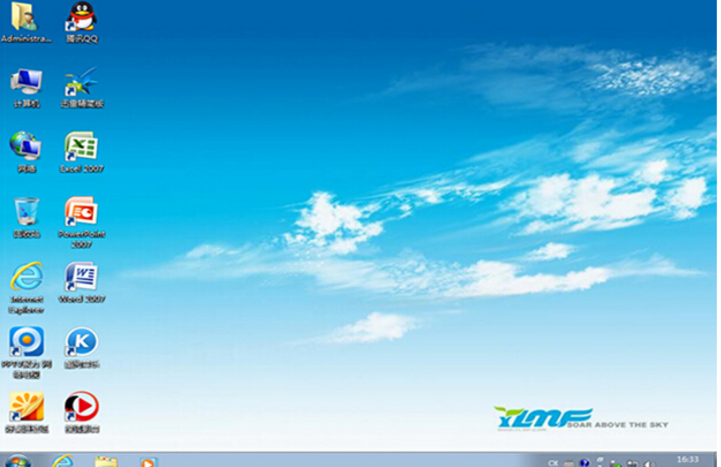Viewport: 721px width, 467px height.
Task: Click the CK input language indicator
Action: point(553,463)
